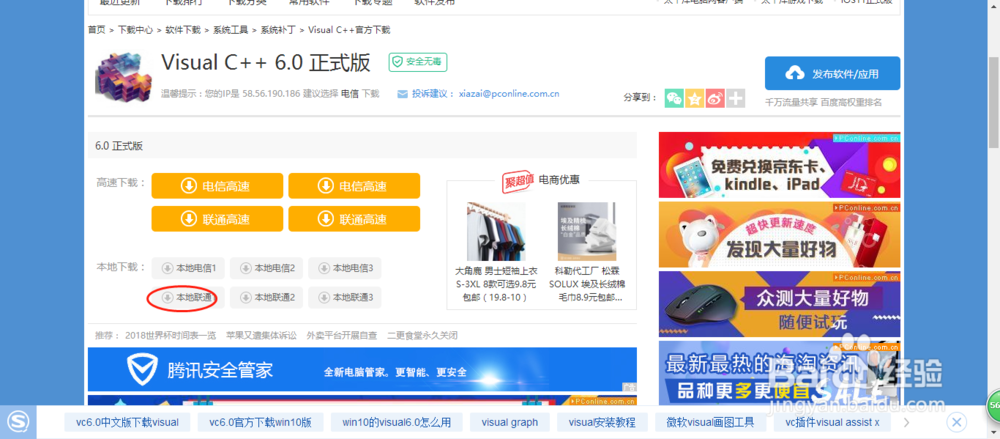Open 外卖平台开展自查 link

342,336
